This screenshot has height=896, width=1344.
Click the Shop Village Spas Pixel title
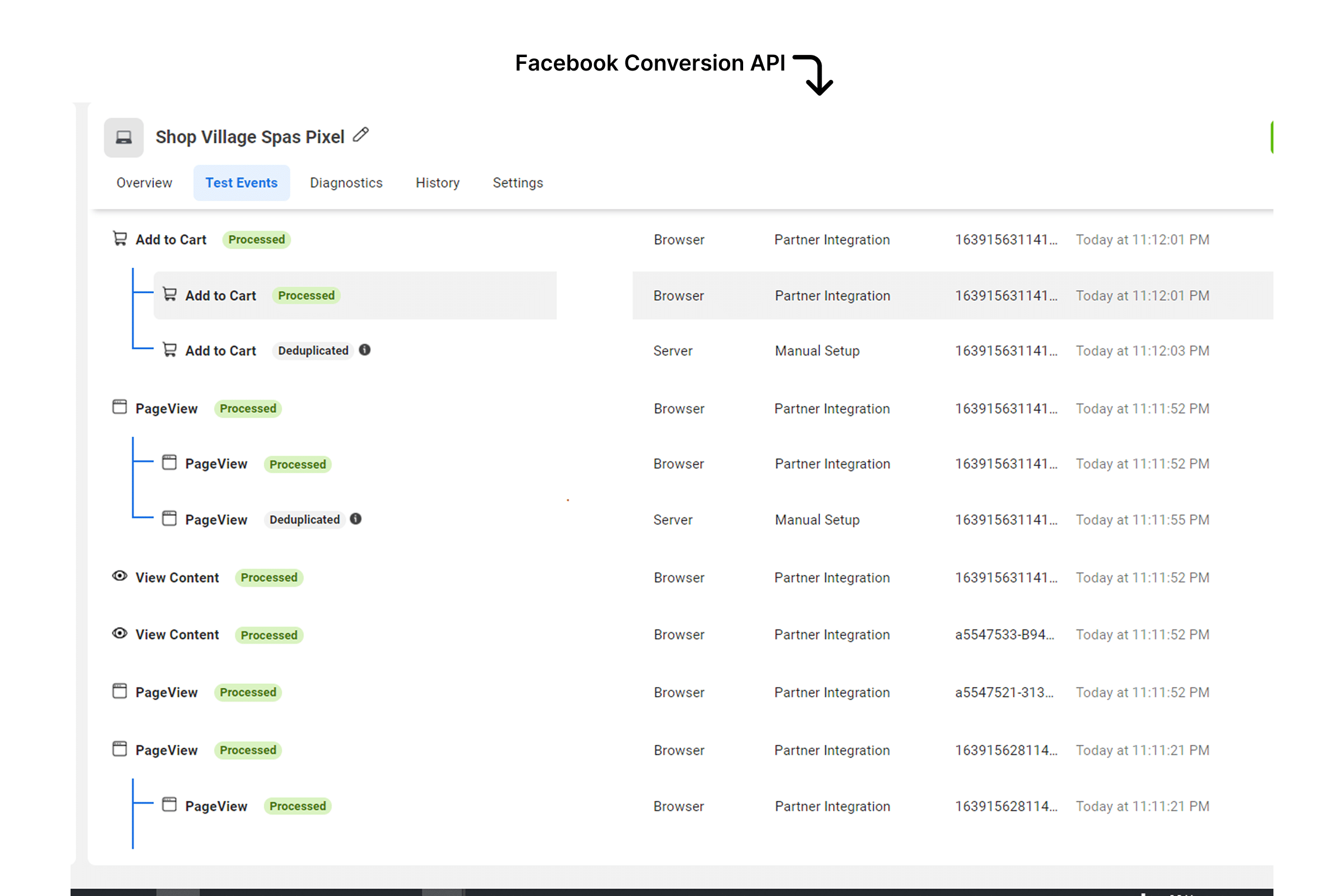click(250, 137)
